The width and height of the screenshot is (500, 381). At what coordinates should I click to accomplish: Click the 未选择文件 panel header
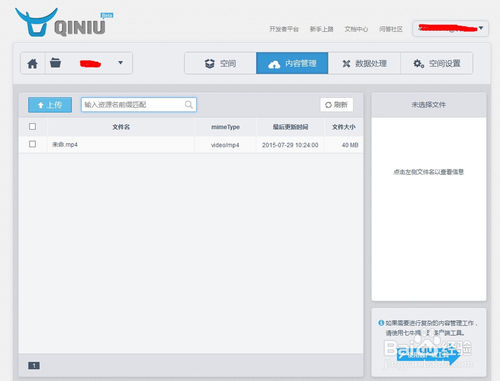pyautogui.click(x=429, y=105)
